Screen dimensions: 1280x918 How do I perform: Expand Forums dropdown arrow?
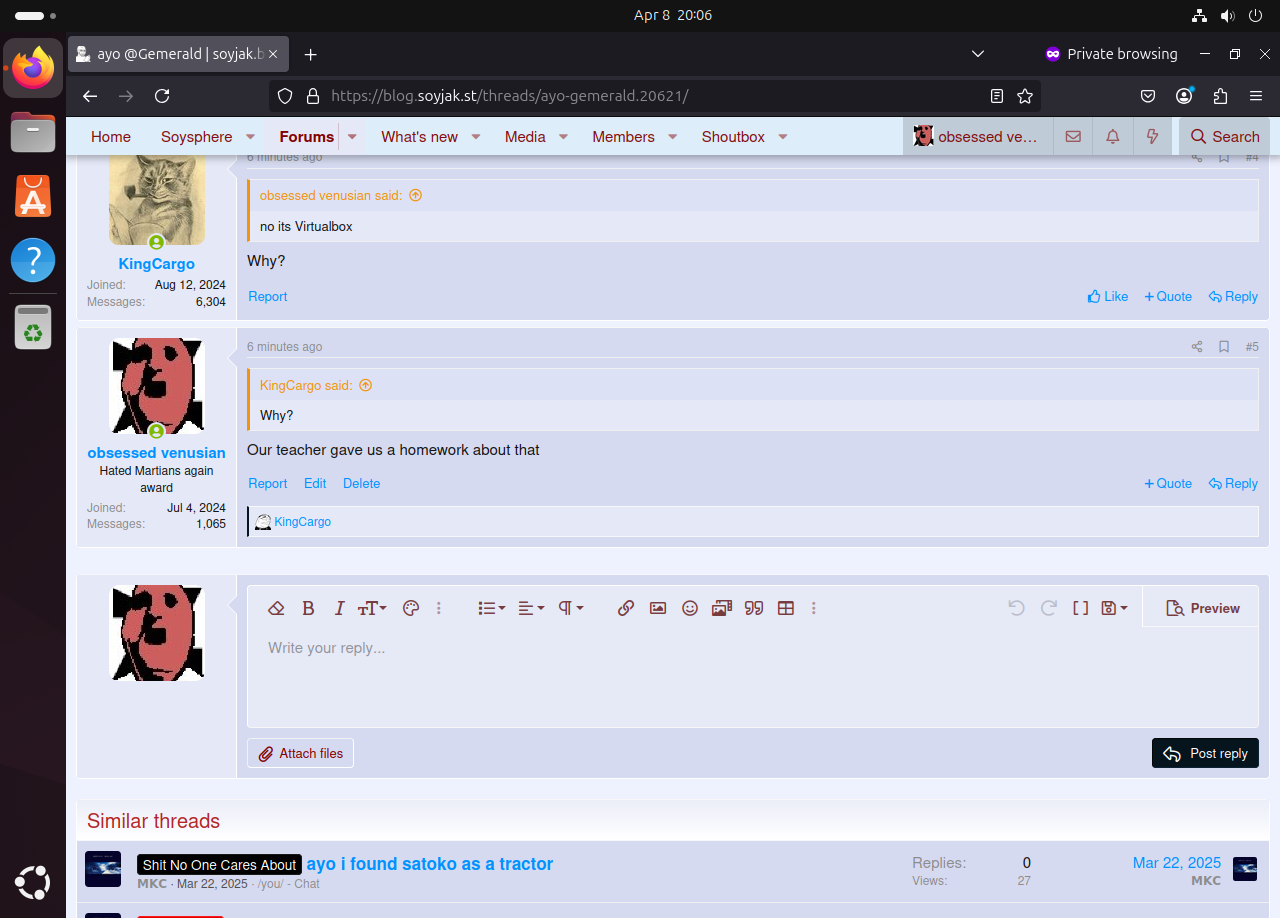pos(352,137)
